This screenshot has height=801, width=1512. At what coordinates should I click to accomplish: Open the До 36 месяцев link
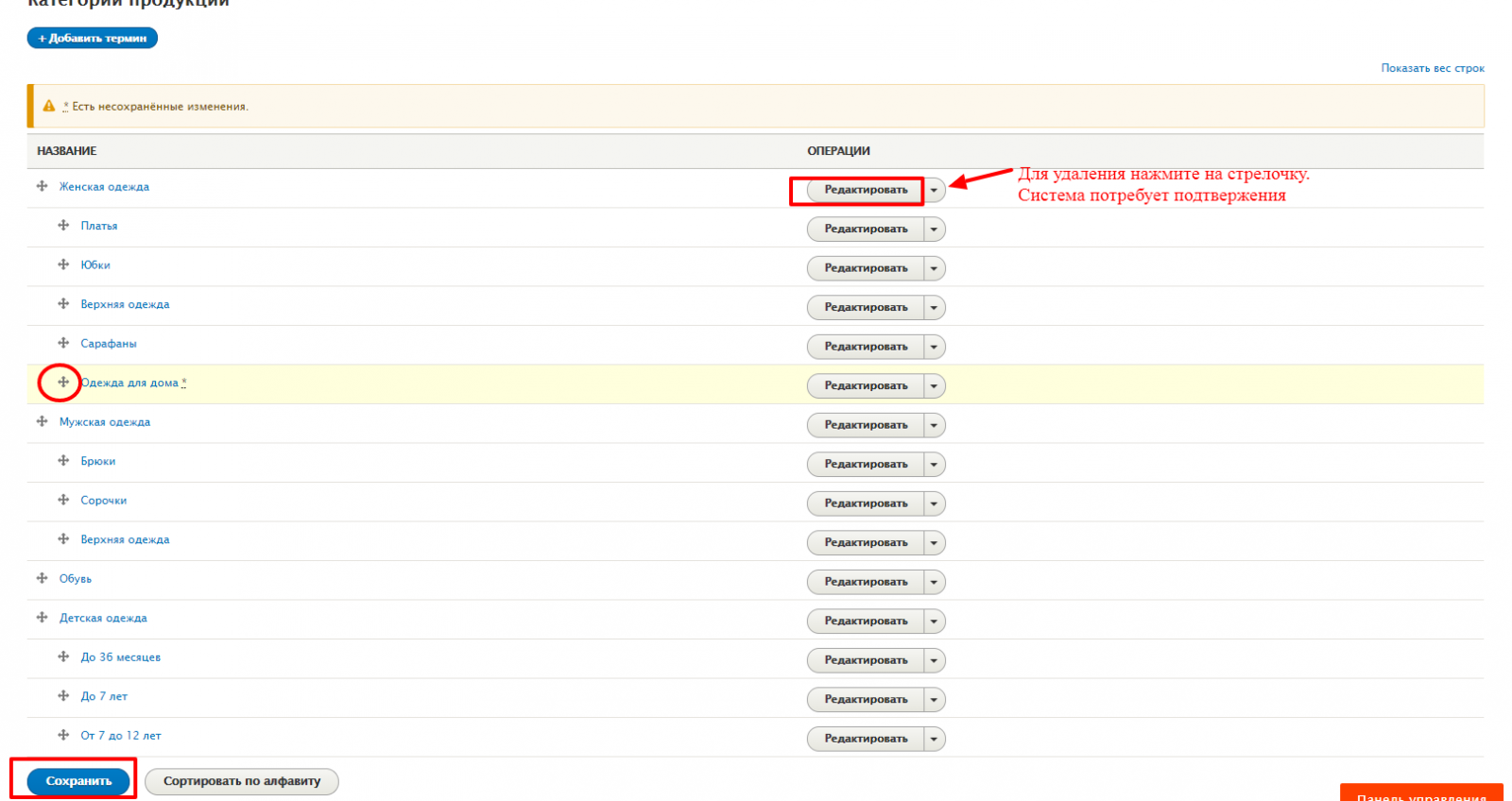121,657
